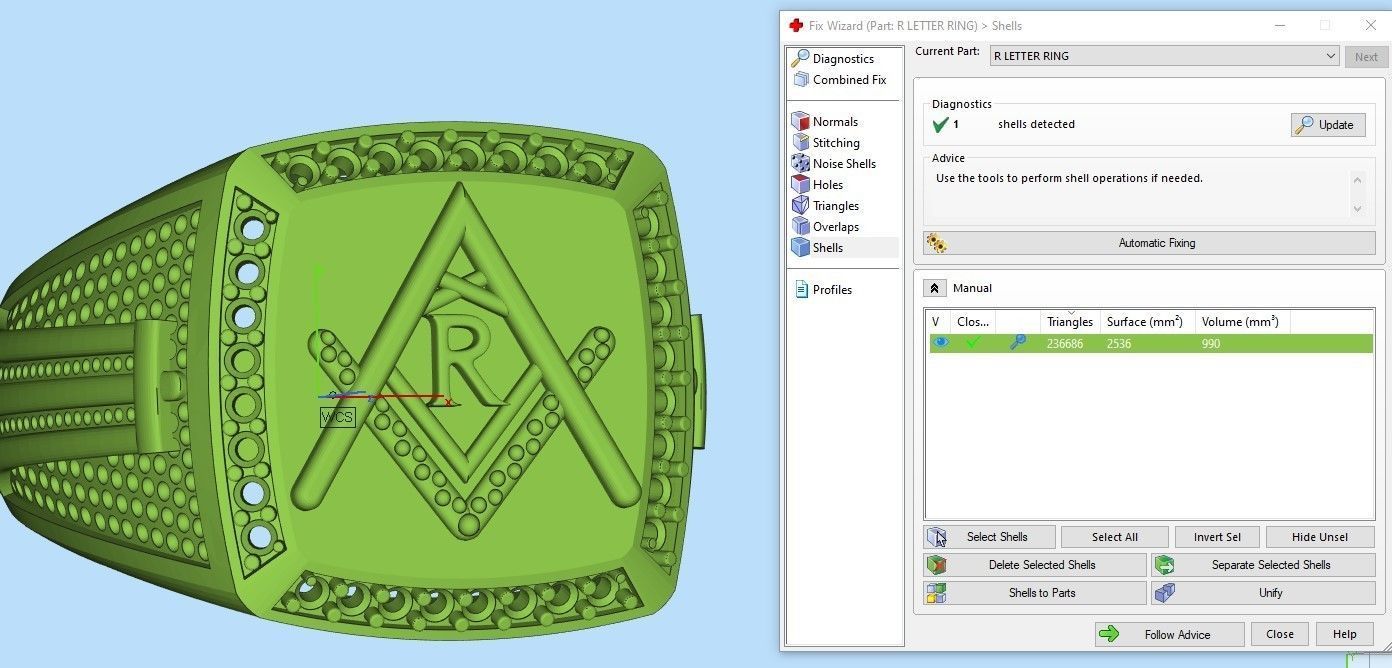Go to Stitching fixing step

tap(836, 143)
